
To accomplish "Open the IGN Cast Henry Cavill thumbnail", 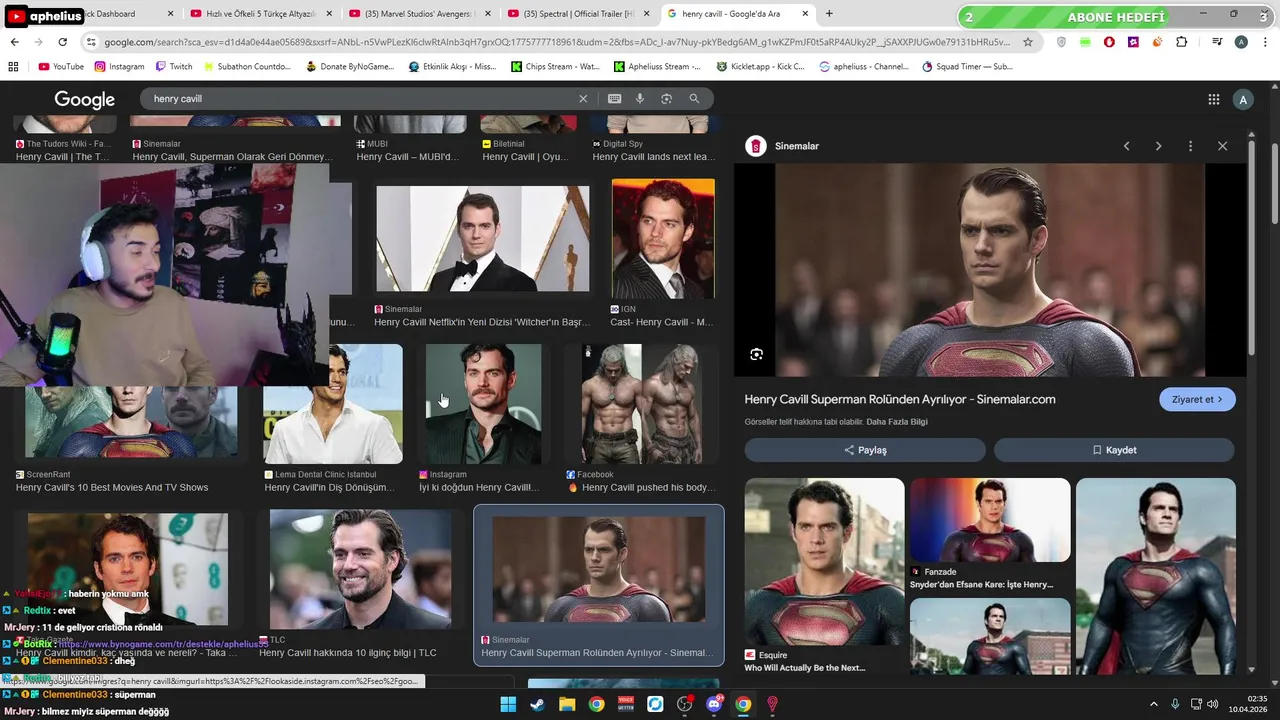I will [x=663, y=238].
